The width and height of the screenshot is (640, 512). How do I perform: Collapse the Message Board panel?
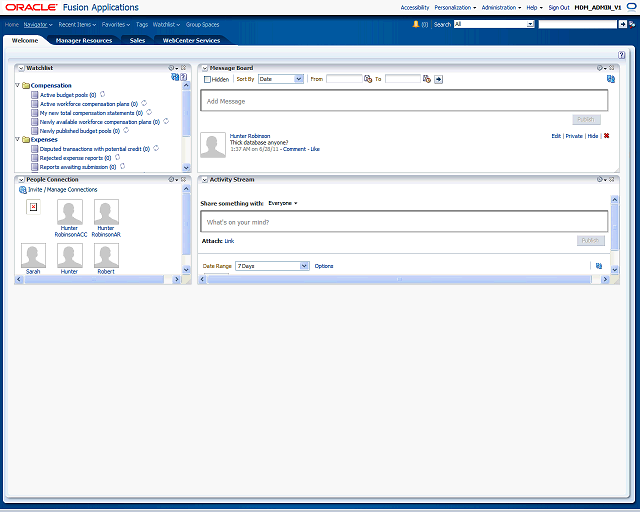point(205,68)
